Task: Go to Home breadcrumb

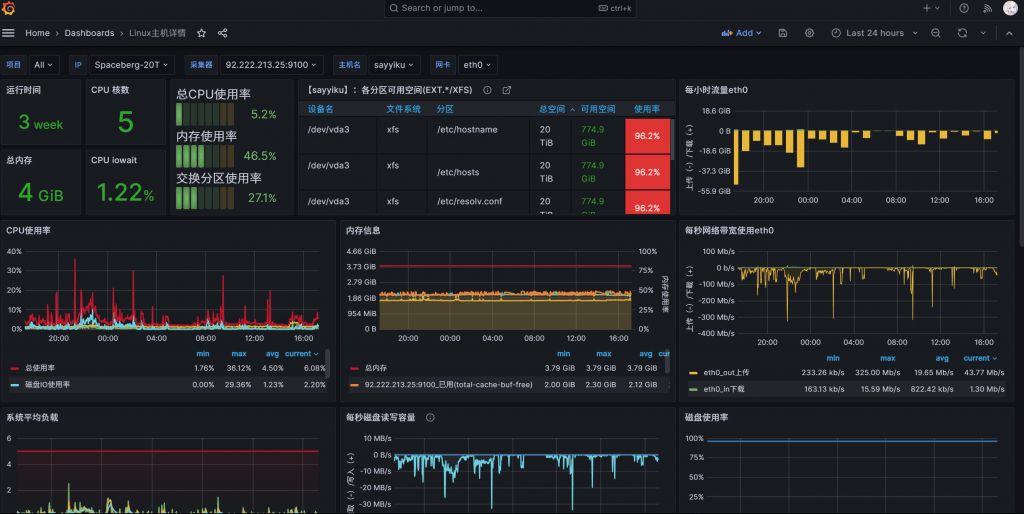Action: click(37, 33)
